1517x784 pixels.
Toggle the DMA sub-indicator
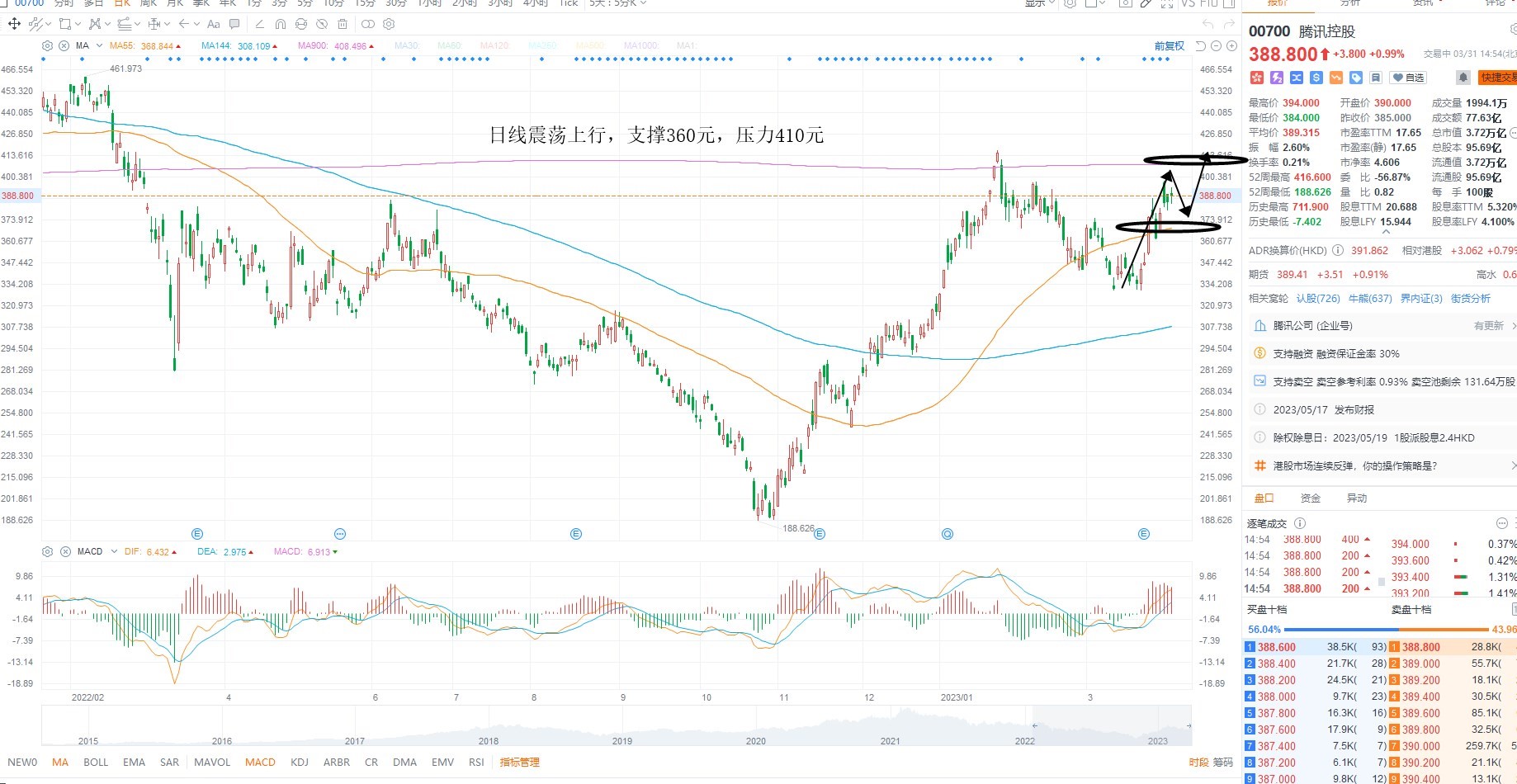[x=404, y=762]
